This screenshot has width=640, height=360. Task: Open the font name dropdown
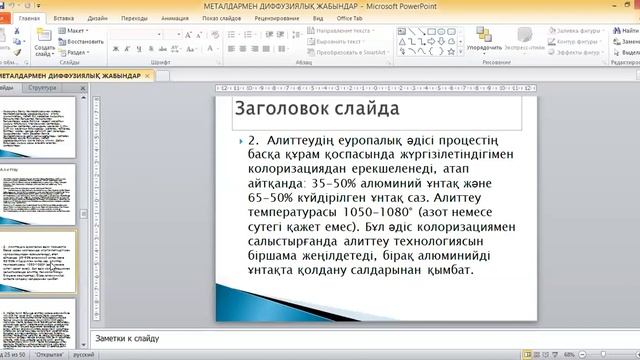(159, 35)
